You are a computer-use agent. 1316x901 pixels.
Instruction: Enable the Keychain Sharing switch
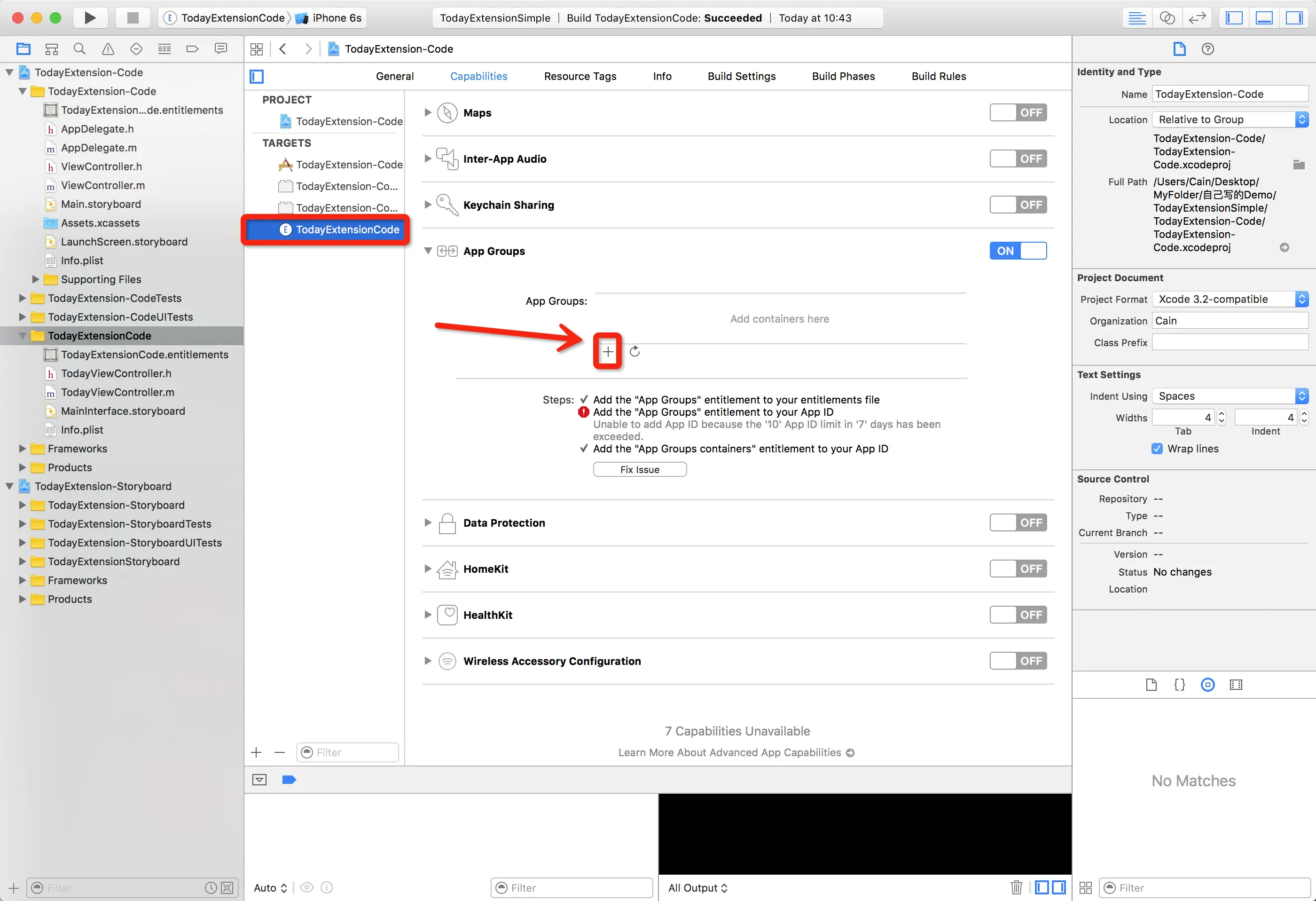click(1018, 205)
